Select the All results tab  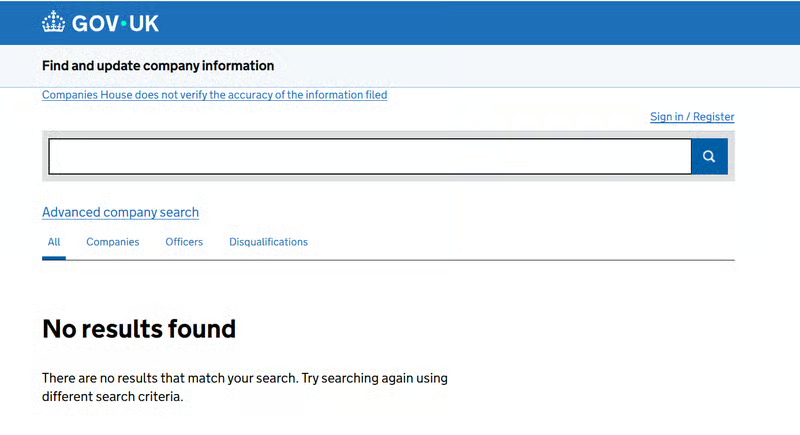click(54, 242)
